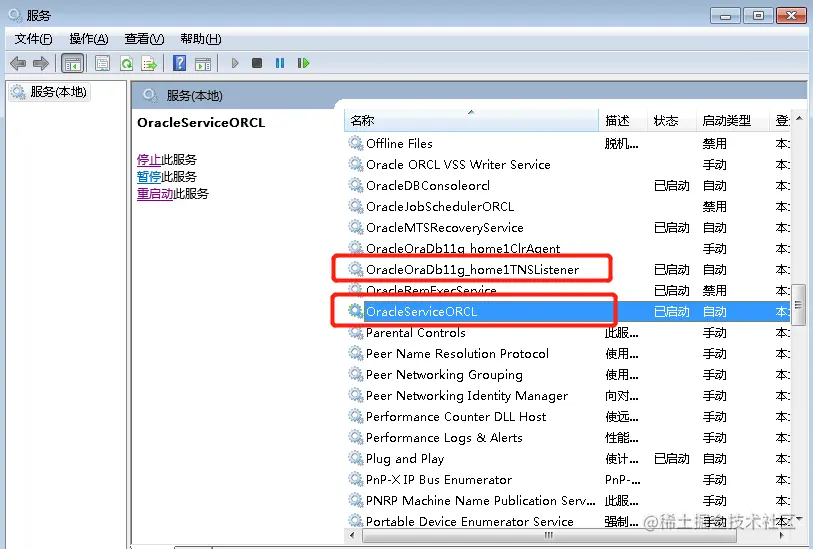Click gear icon beside PnP-X IP Bus Enumerator
The image size is (813, 549).
(355, 478)
